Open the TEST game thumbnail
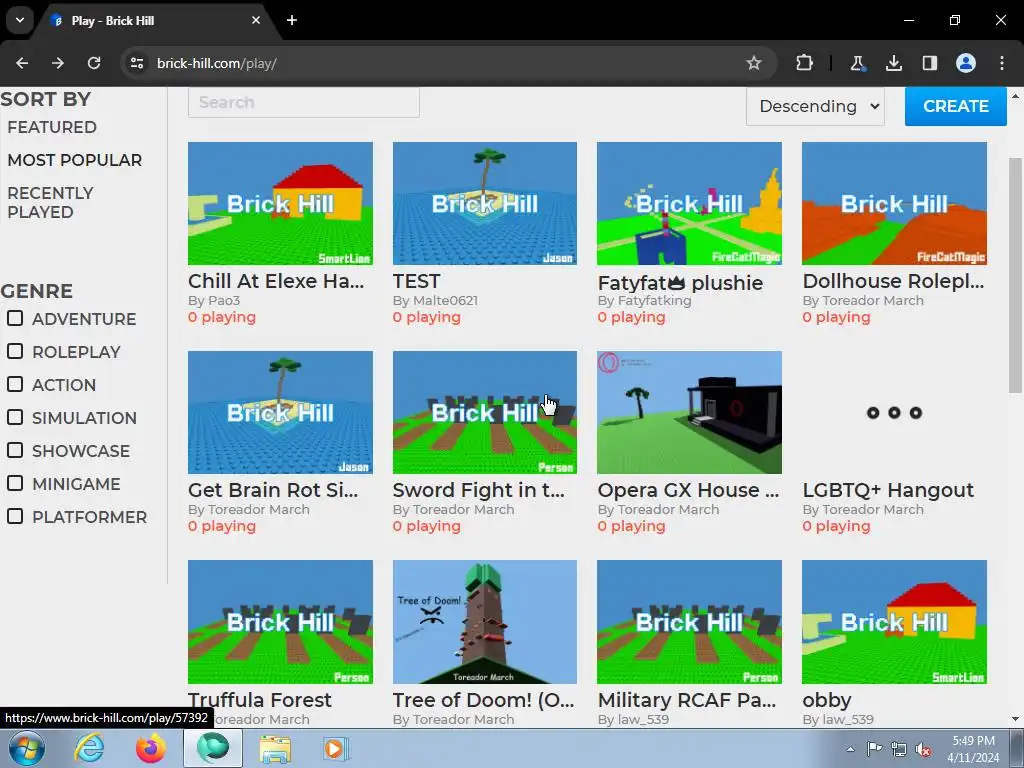Viewport: 1024px width, 768px height. point(485,203)
